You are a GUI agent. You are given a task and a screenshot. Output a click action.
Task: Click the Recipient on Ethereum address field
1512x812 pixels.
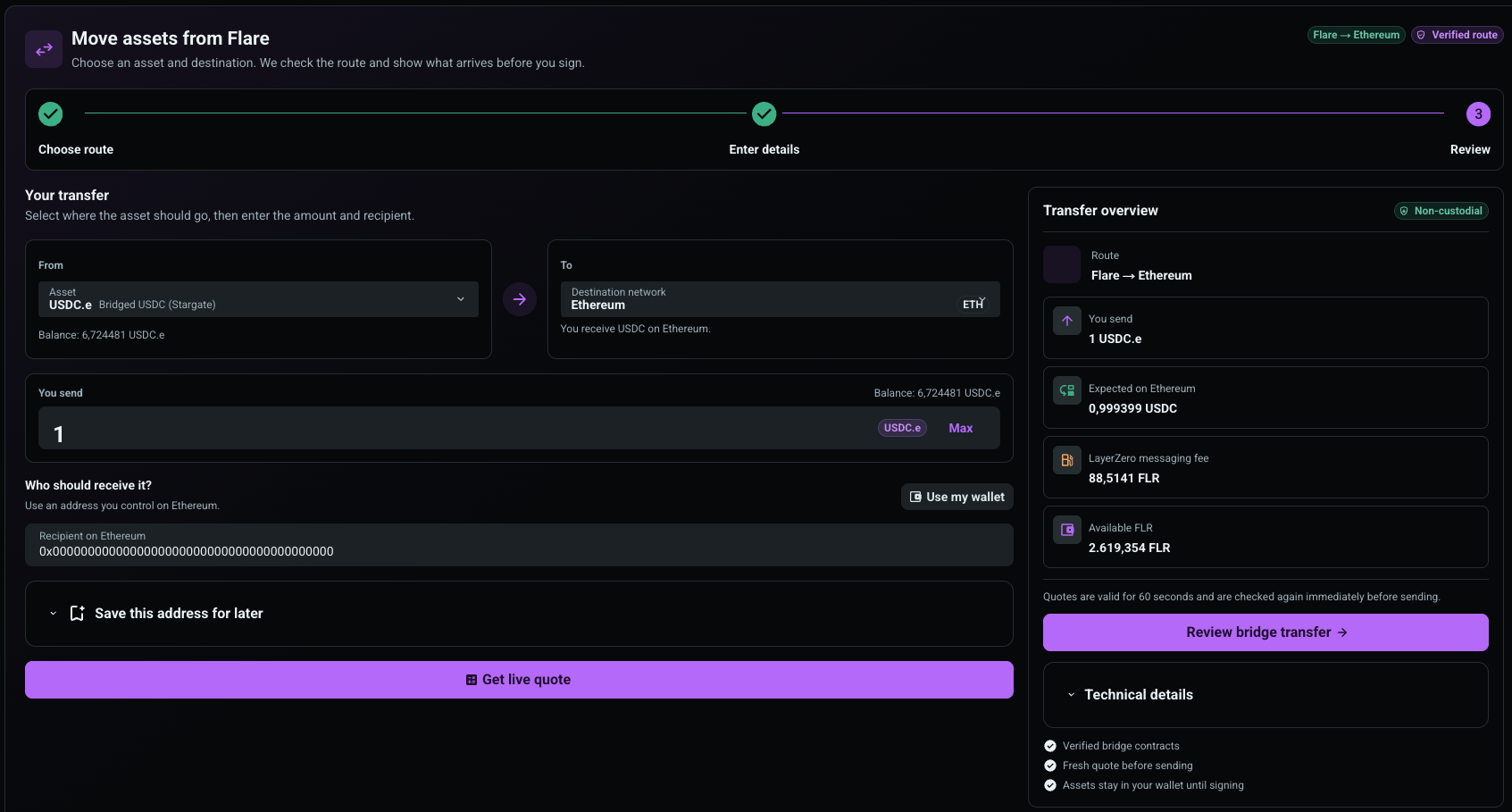[x=519, y=545]
